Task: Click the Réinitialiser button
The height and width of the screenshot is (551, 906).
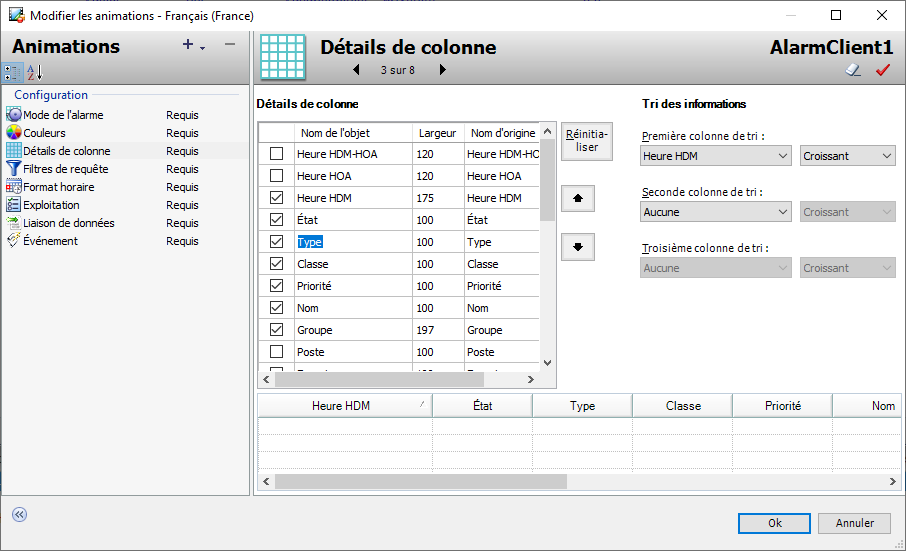Action: (587, 141)
